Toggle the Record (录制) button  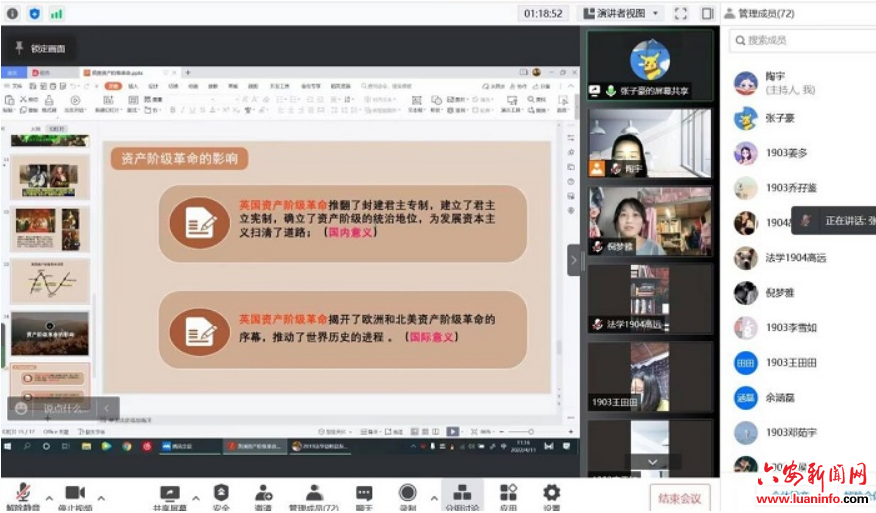tap(407, 493)
